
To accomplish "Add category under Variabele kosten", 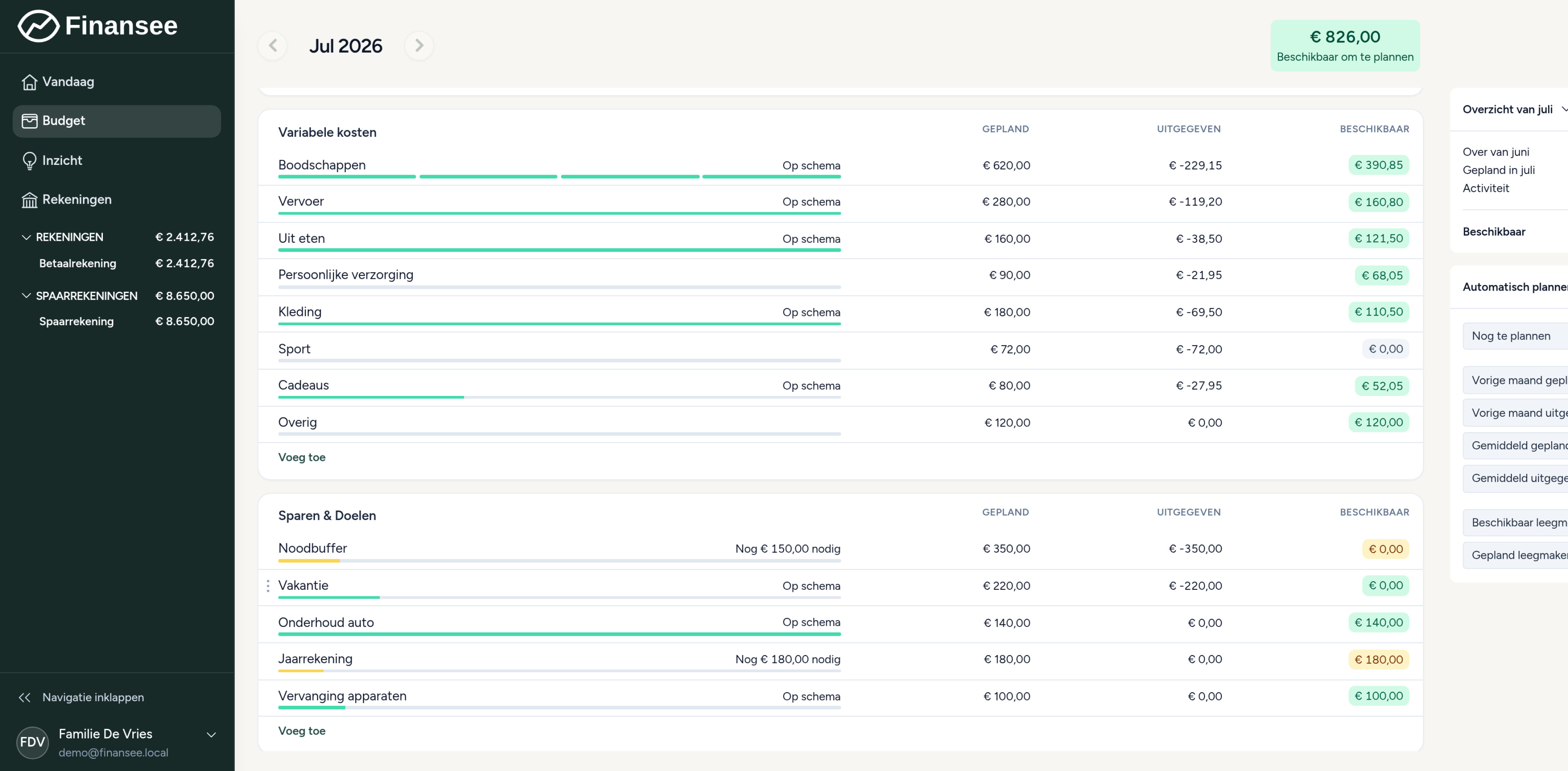I will 302,457.
